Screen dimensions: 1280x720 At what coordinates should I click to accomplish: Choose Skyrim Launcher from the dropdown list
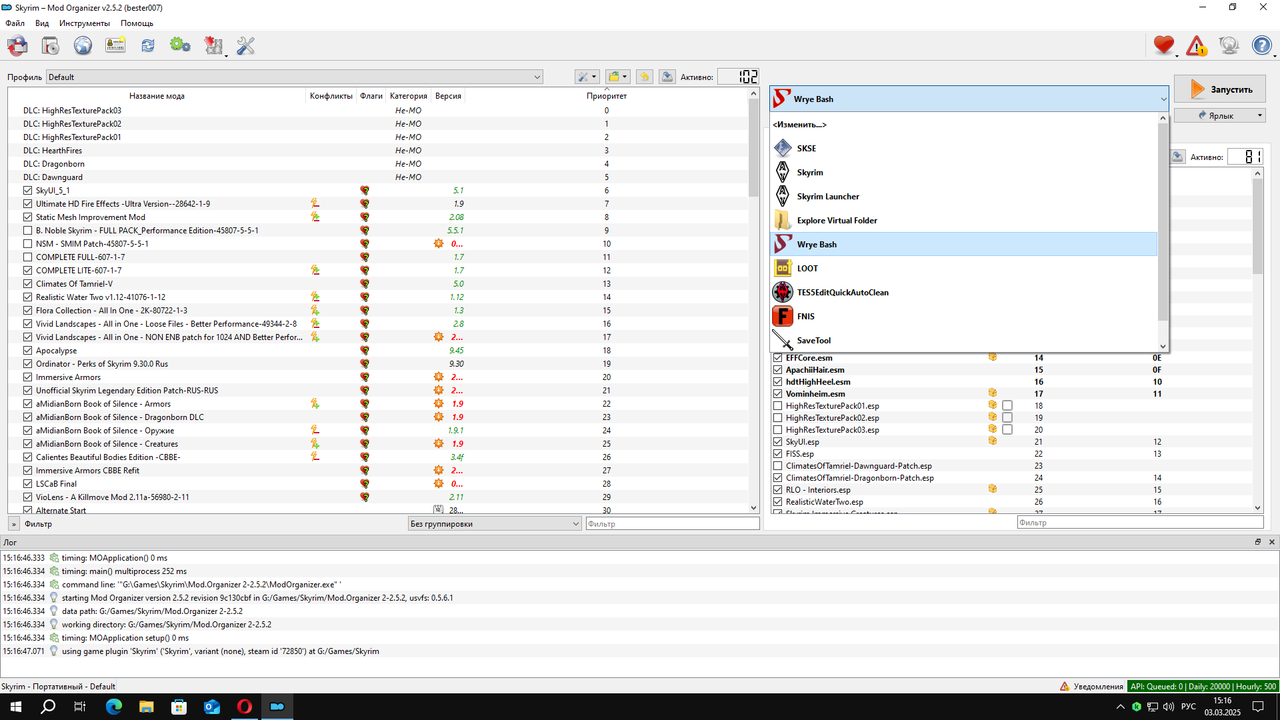964,196
